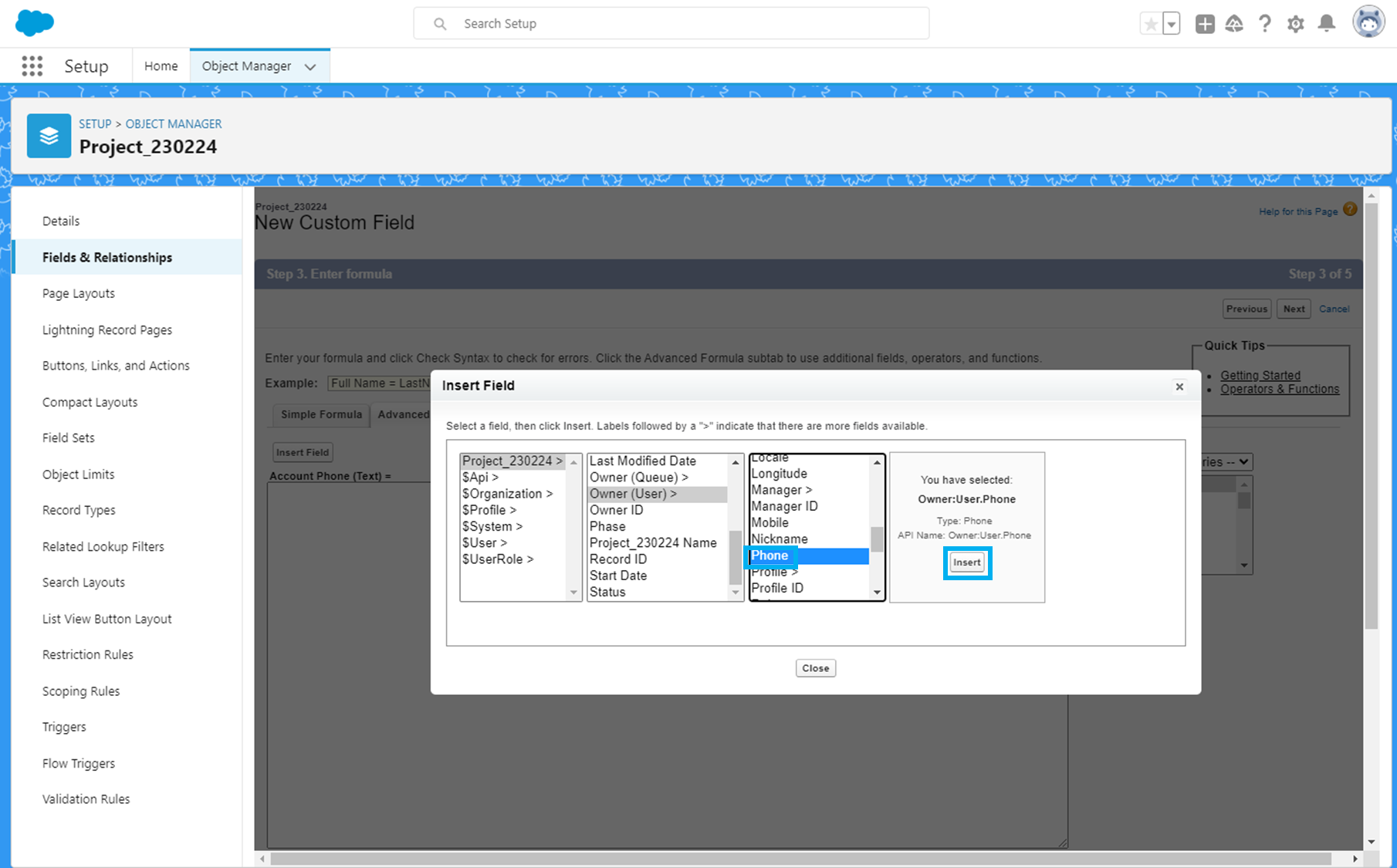Select $UserRole > in the first list
The image size is (1397, 868).
[x=513, y=559]
